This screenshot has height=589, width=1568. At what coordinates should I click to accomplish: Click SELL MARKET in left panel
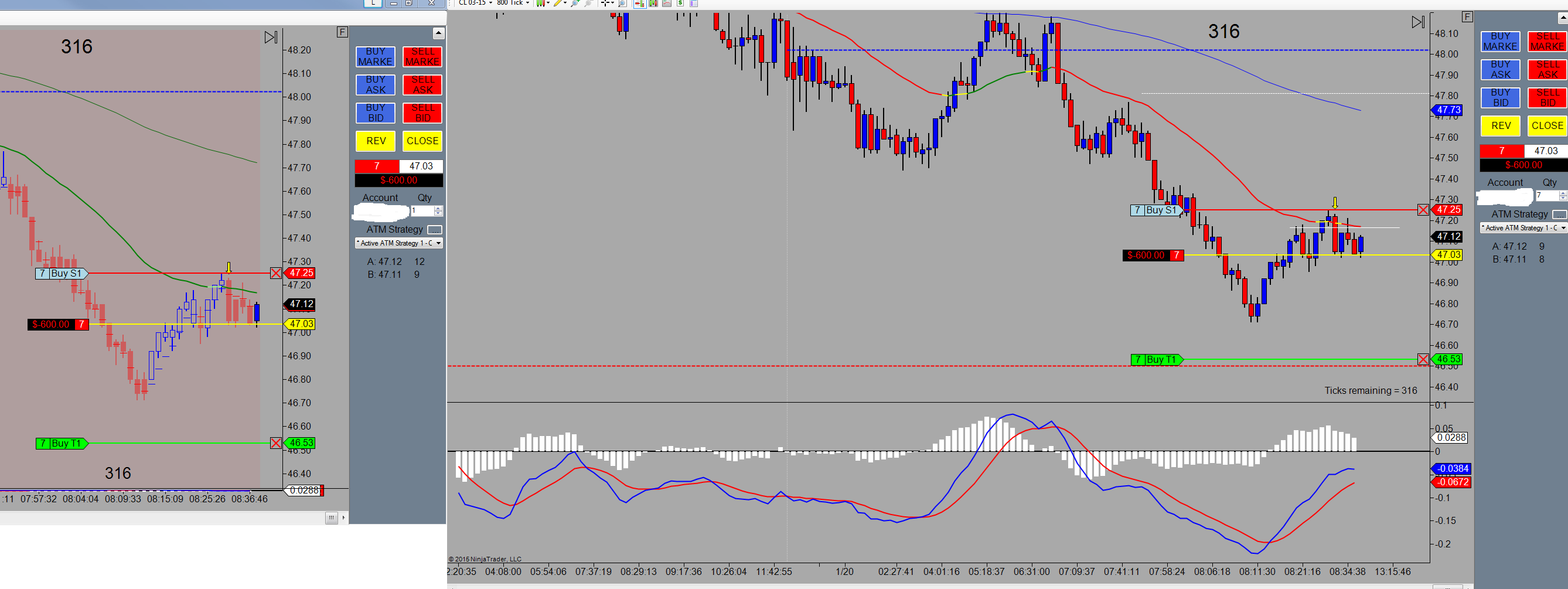(422, 57)
